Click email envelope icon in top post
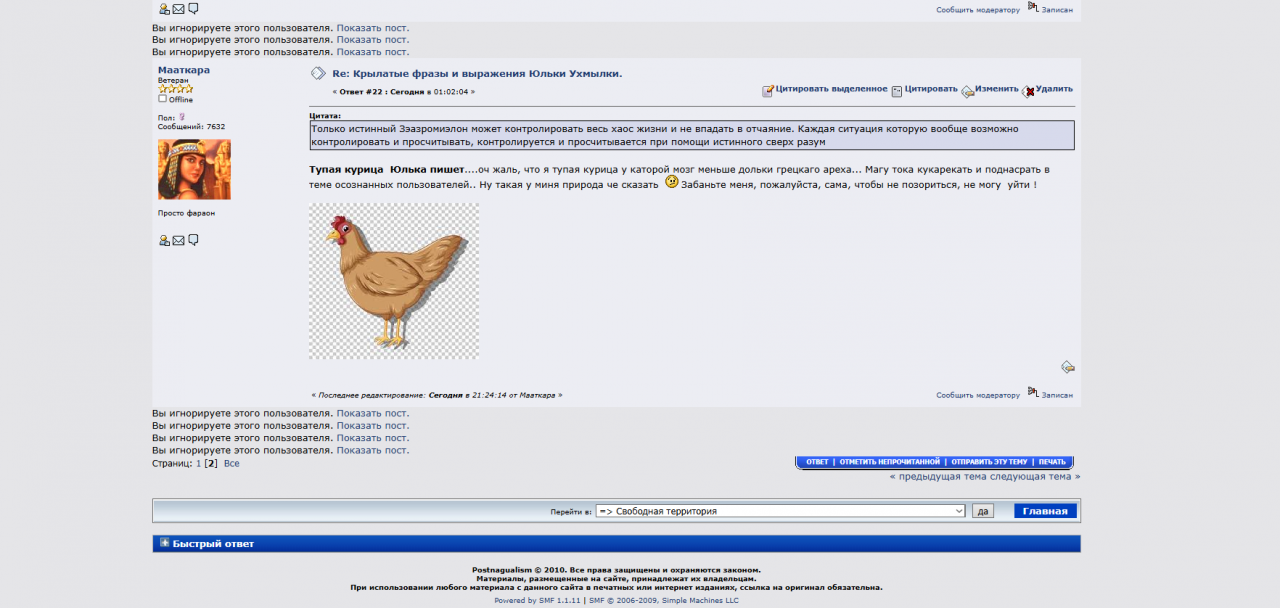 coord(178,10)
